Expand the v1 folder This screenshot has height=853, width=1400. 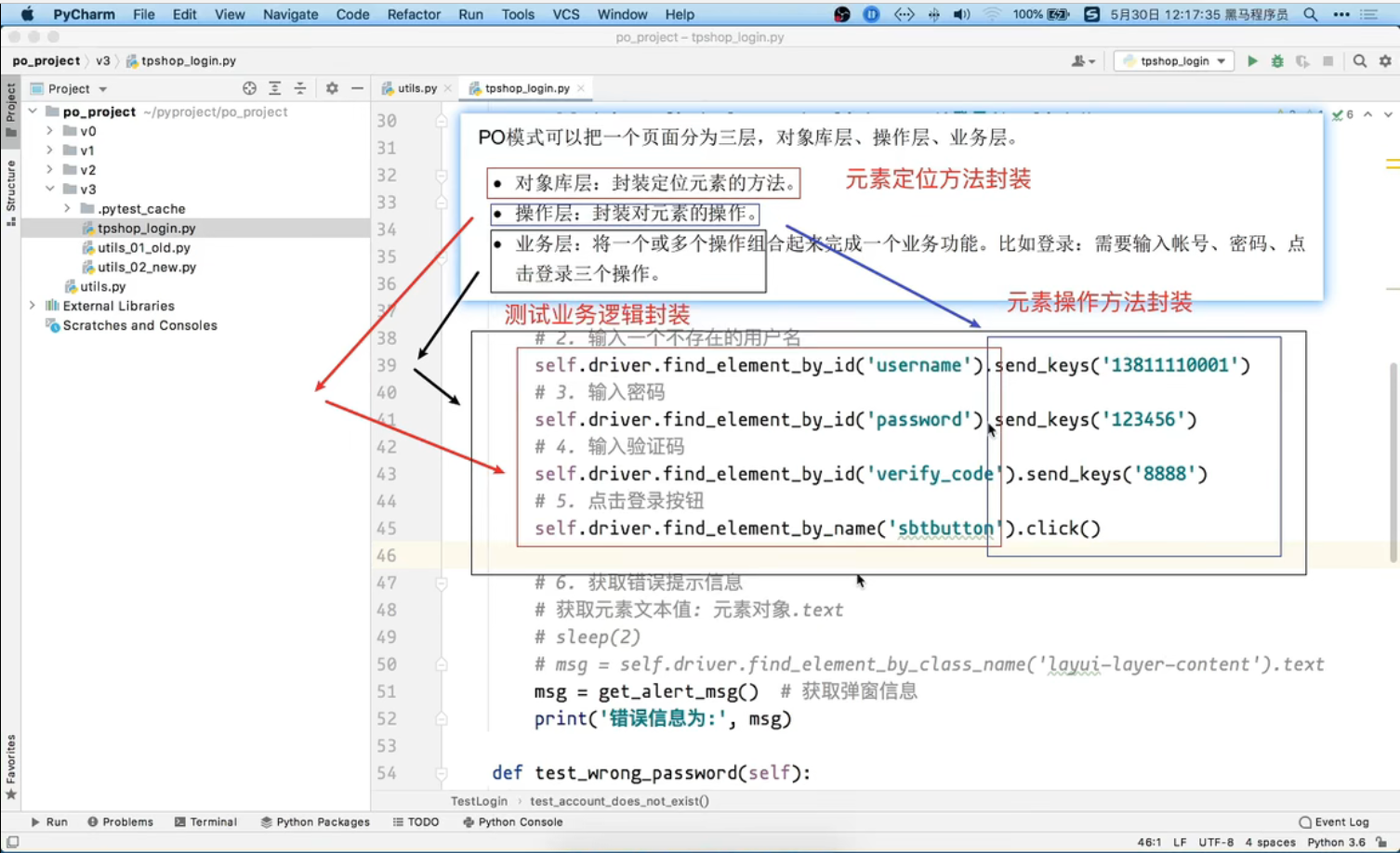tap(50, 151)
